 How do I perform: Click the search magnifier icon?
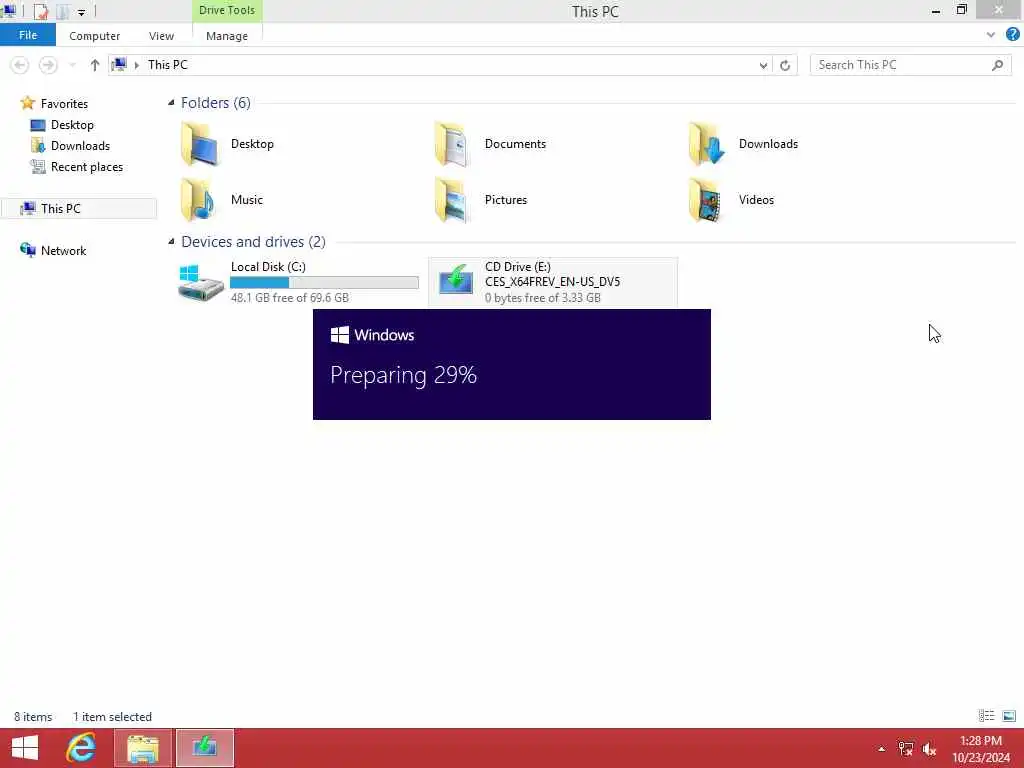point(997,65)
